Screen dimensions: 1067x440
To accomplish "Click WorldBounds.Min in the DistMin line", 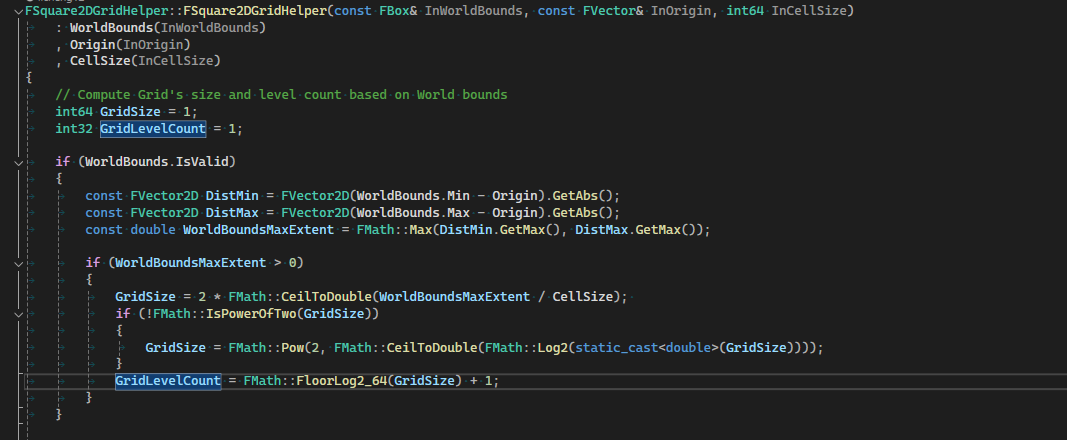I will [x=412, y=196].
